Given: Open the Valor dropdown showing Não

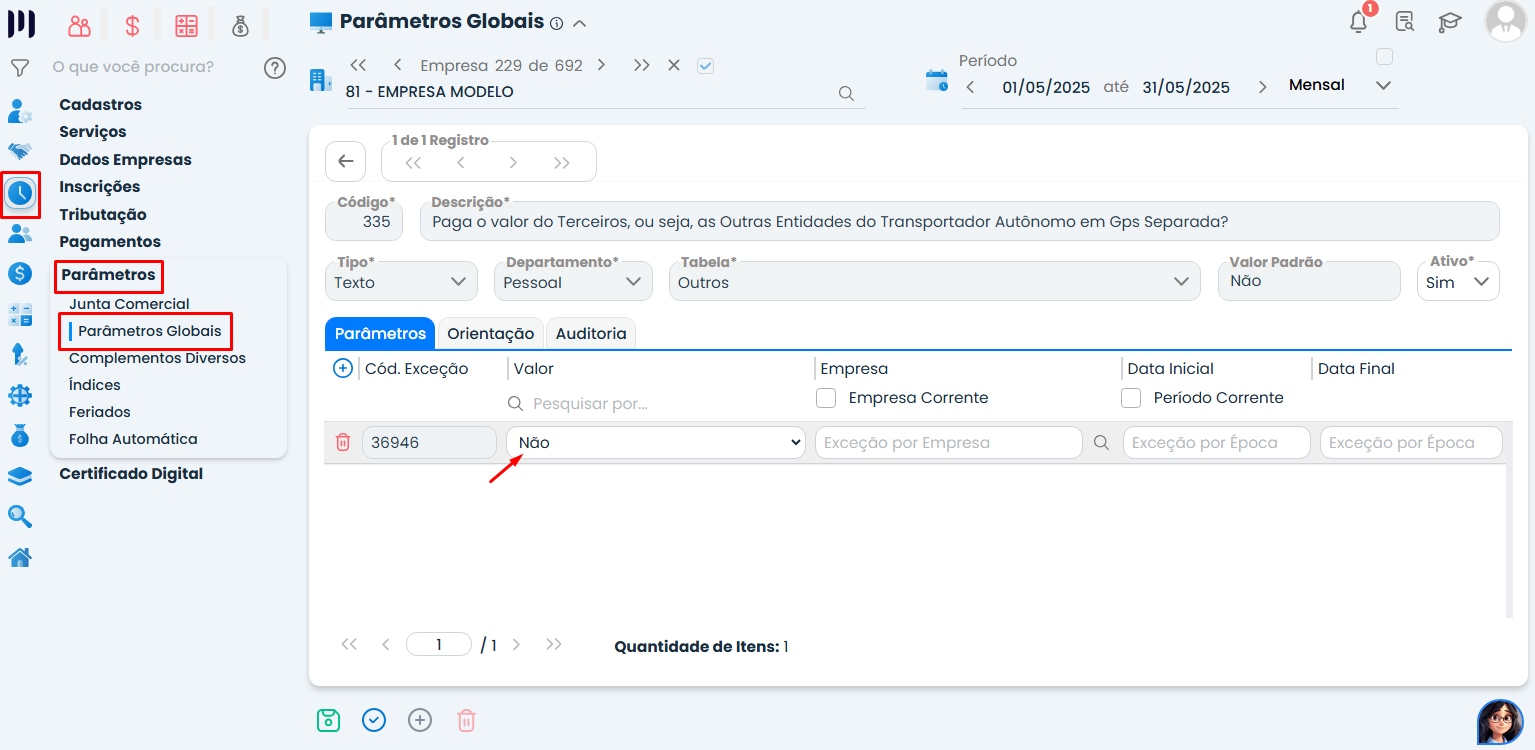Looking at the screenshot, I should [x=656, y=442].
